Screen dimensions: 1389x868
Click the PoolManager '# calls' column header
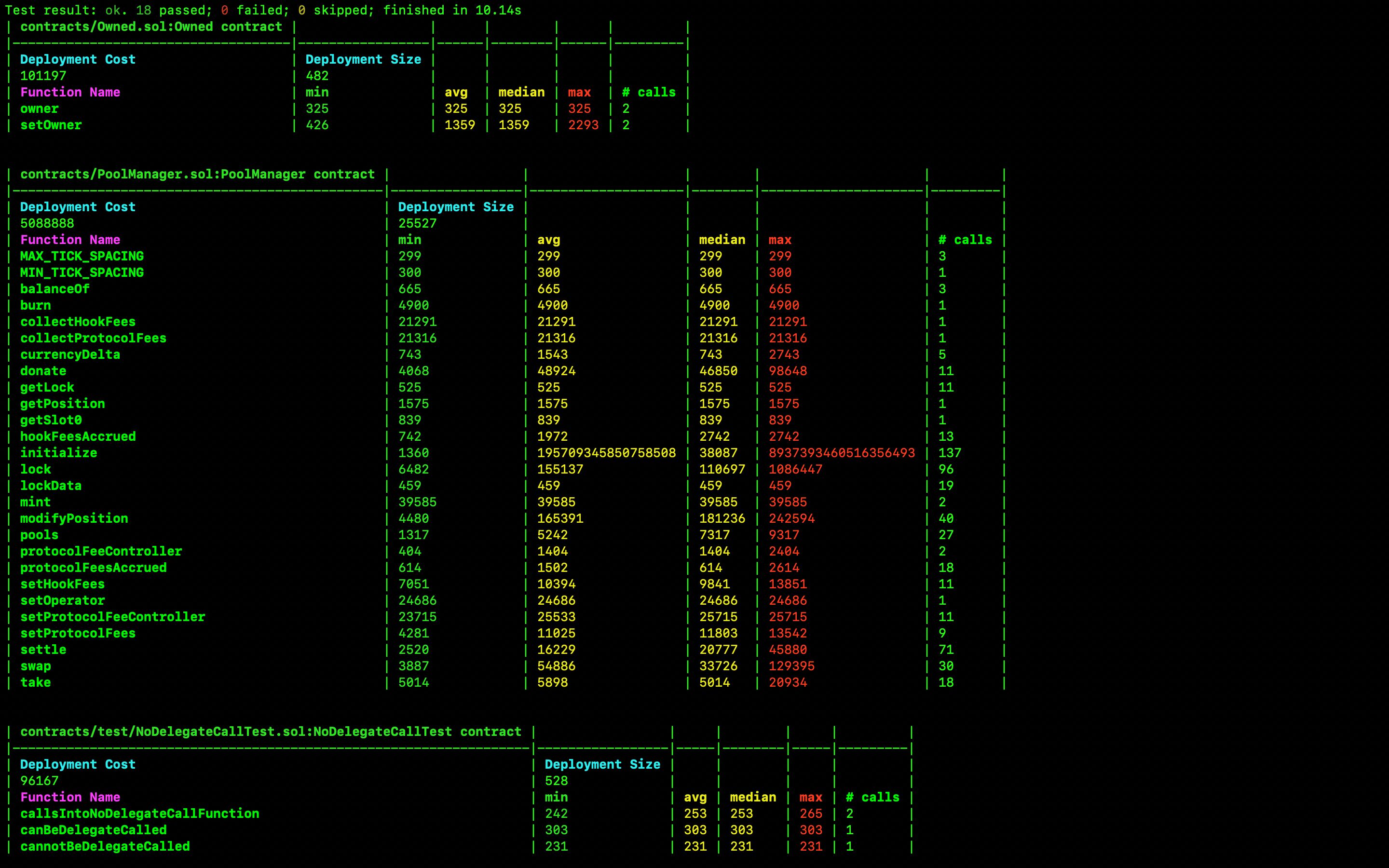click(x=965, y=239)
